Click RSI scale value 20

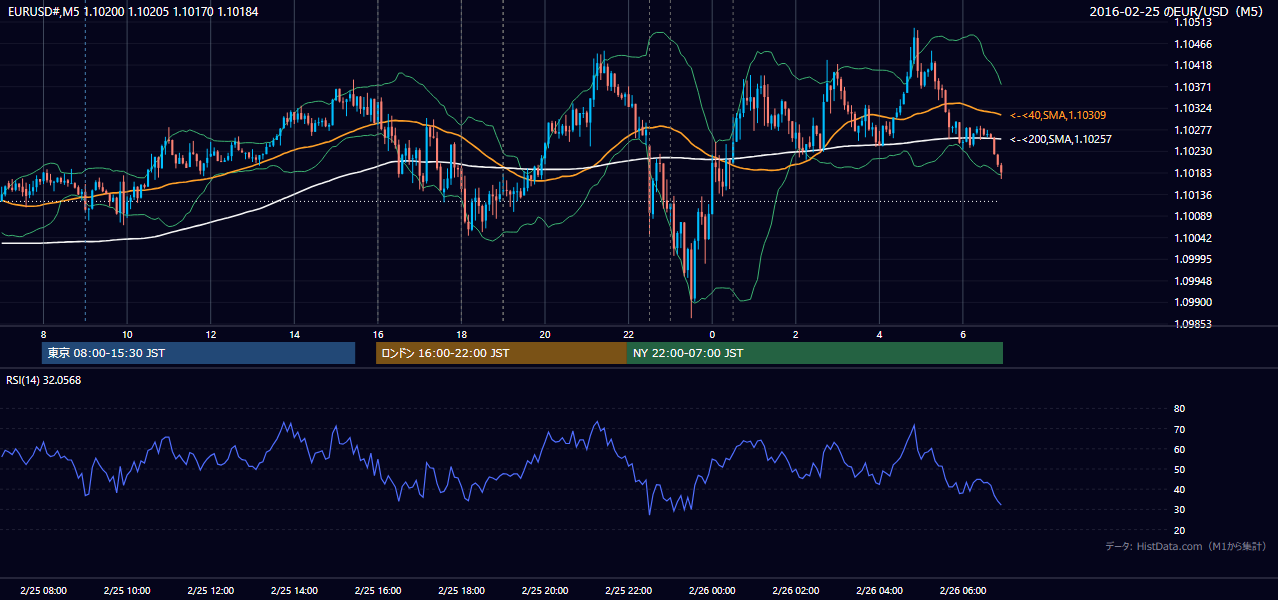pos(1180,530)
